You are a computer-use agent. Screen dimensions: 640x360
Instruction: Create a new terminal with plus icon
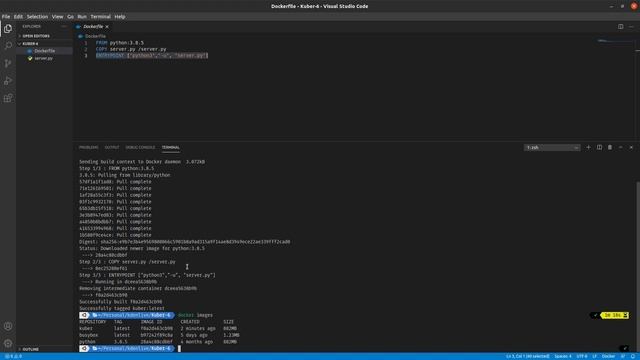pyautogui.click(x=588, y=147)
